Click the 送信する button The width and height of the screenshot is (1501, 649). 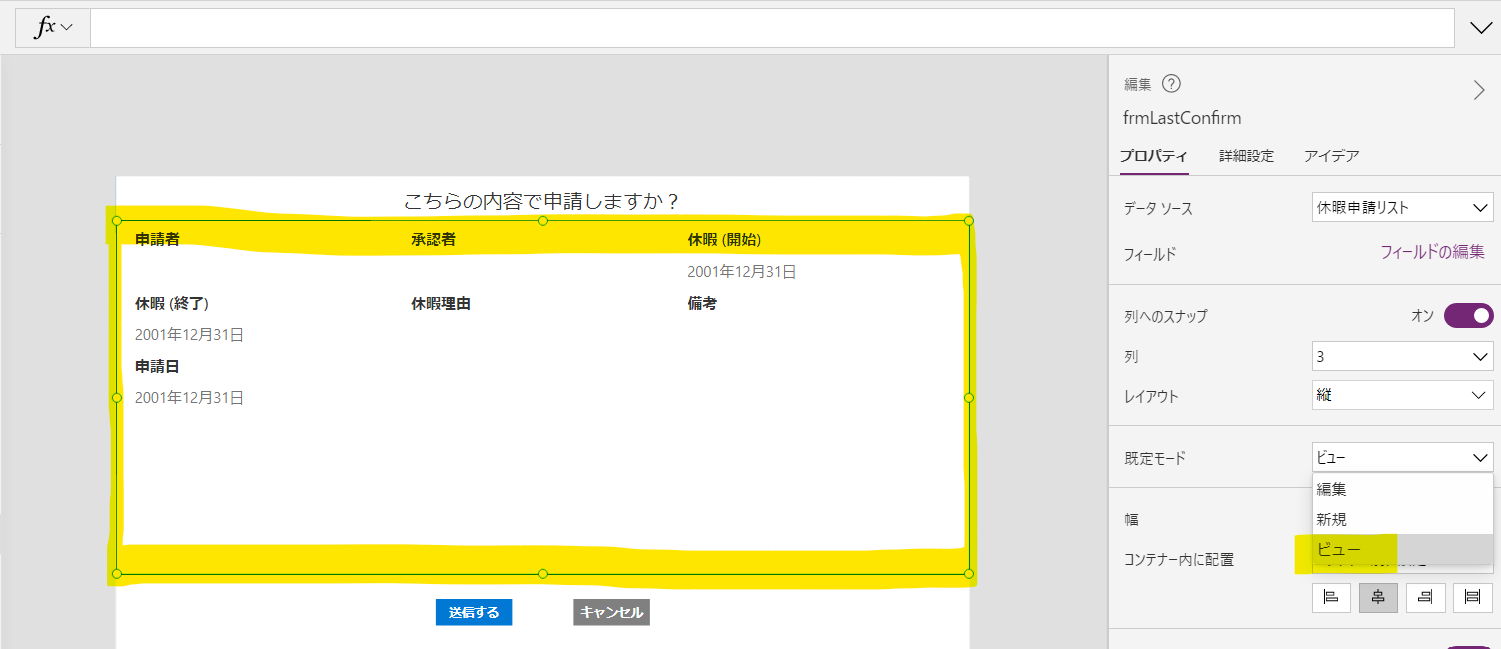tap(474, 612)
